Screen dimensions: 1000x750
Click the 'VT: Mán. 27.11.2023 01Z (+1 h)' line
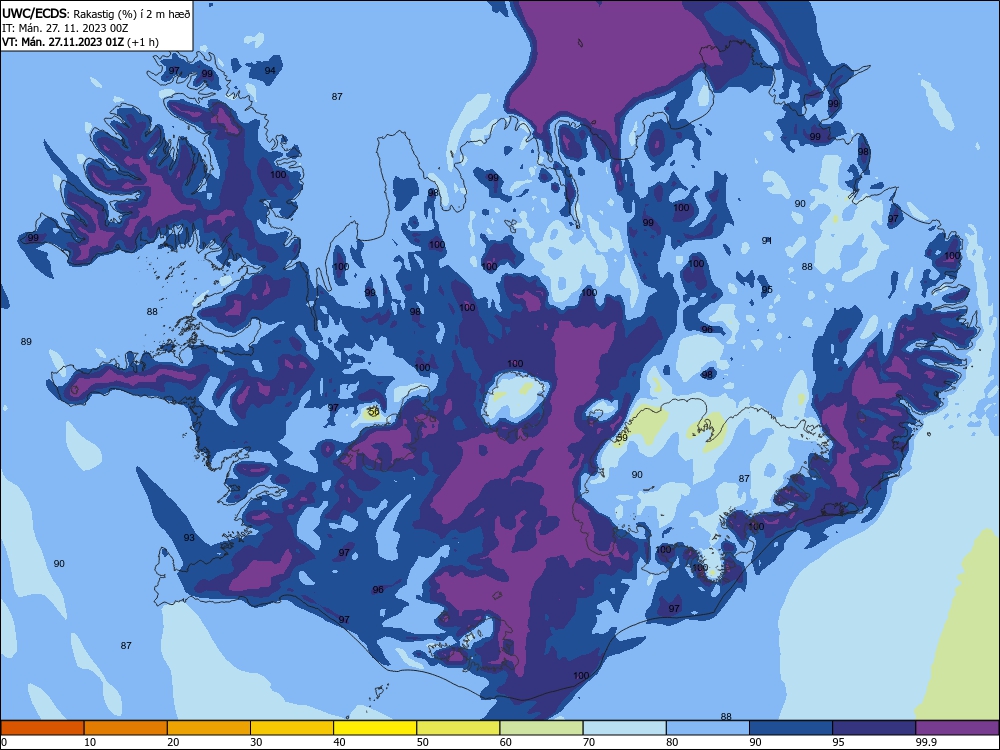(80, 42)
